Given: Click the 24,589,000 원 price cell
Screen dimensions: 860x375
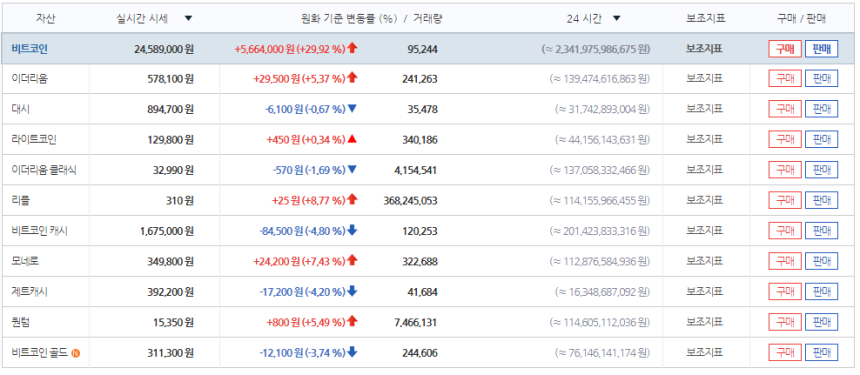Looking at the screenshot, I should click(x=164, y=49).
